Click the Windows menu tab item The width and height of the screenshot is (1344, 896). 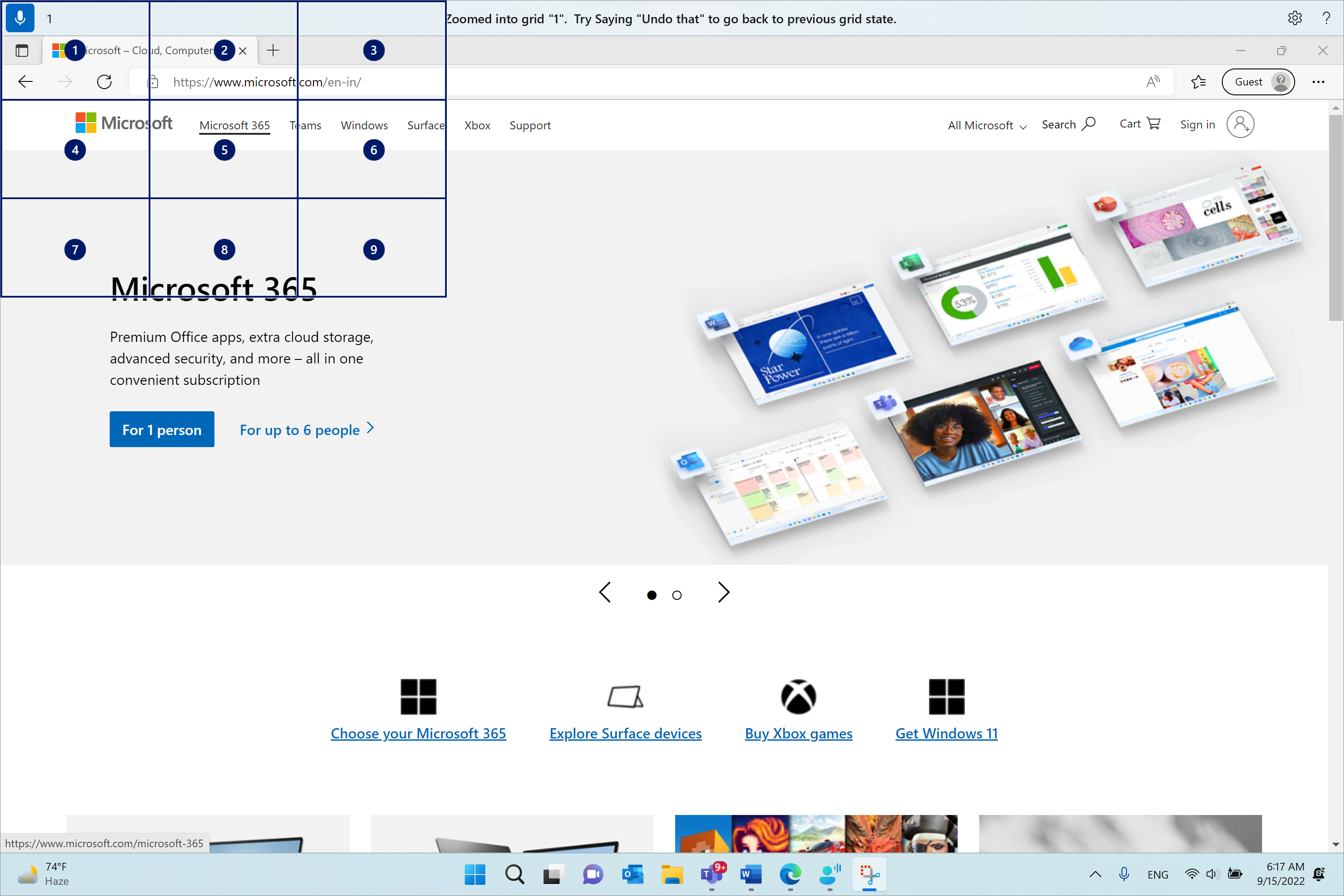[364, 123]
